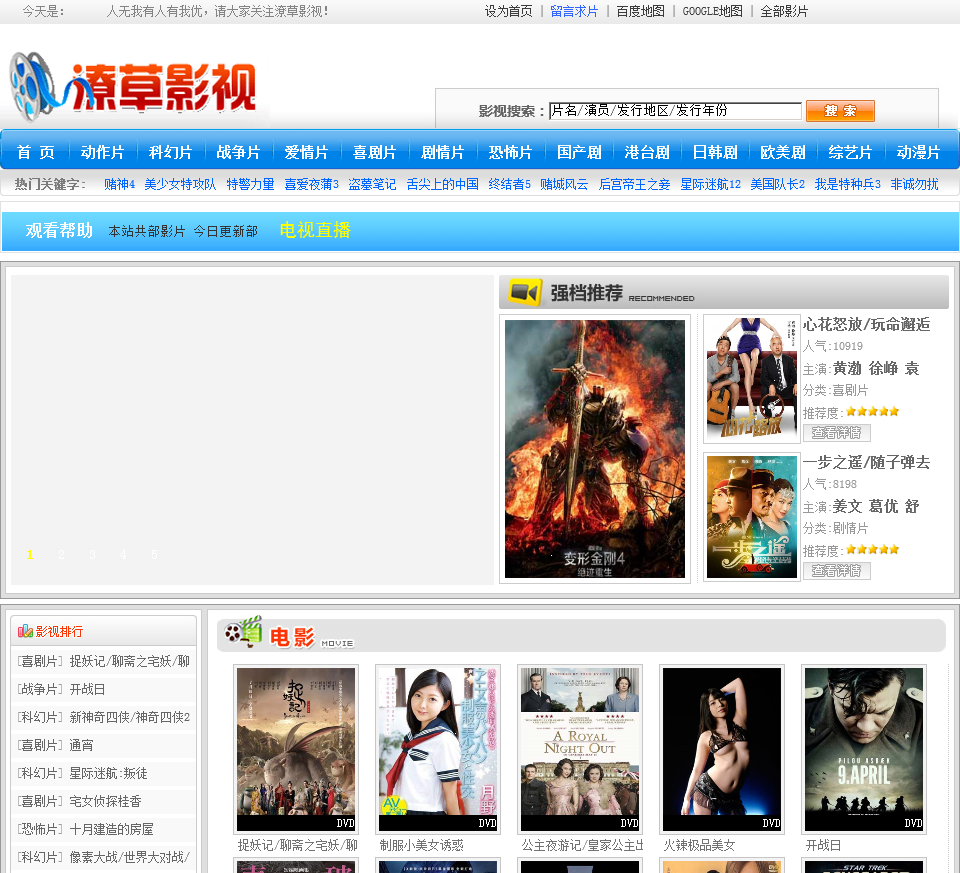This screenshot has width=960, height=873.
Task: Click the chart icon next to 影视排行
Action: point(25,631)
